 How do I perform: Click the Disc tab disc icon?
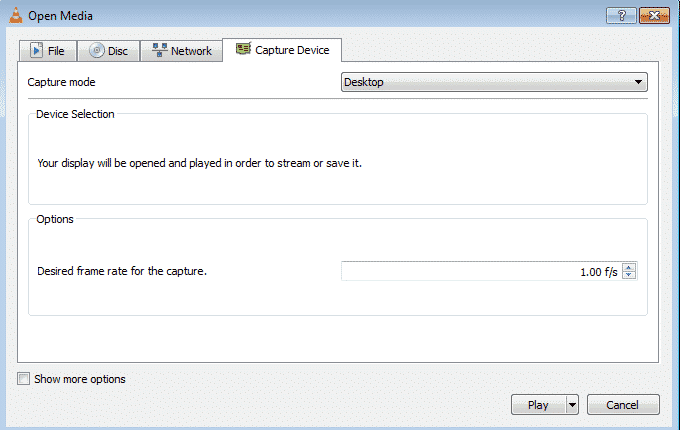(97, 51)
